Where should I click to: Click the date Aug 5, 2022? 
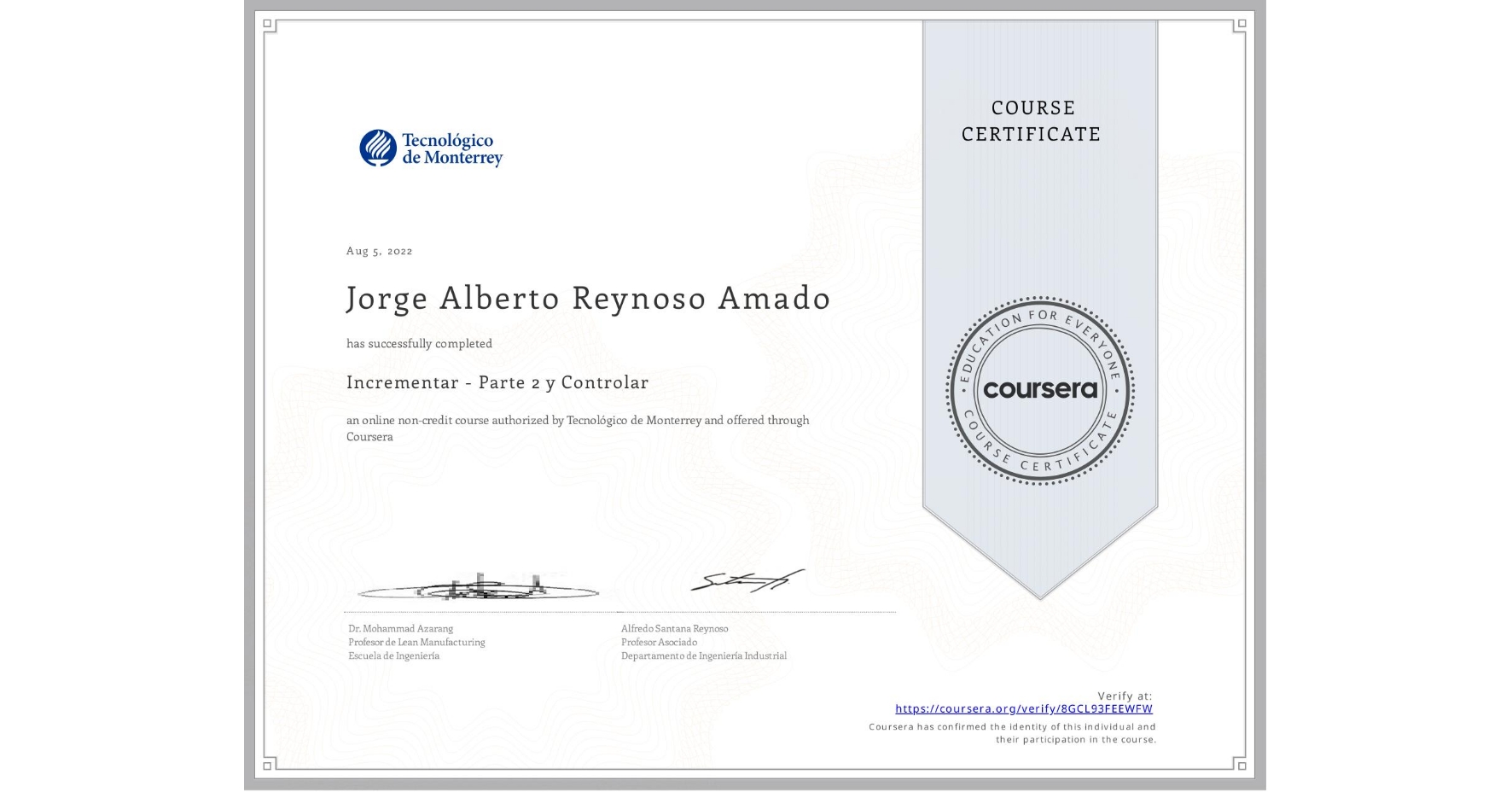[379, 250]
